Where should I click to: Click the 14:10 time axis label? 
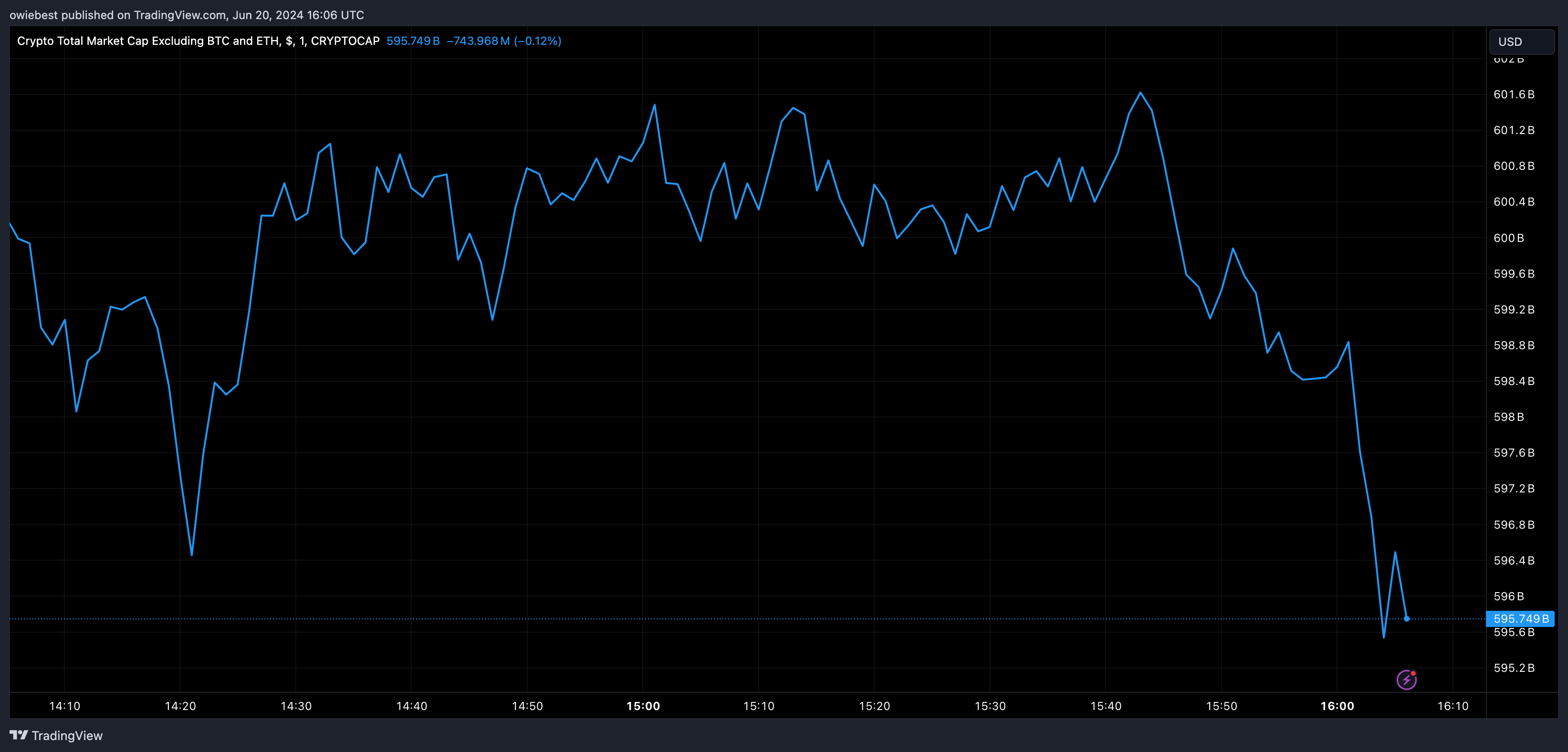coord(64,706)
